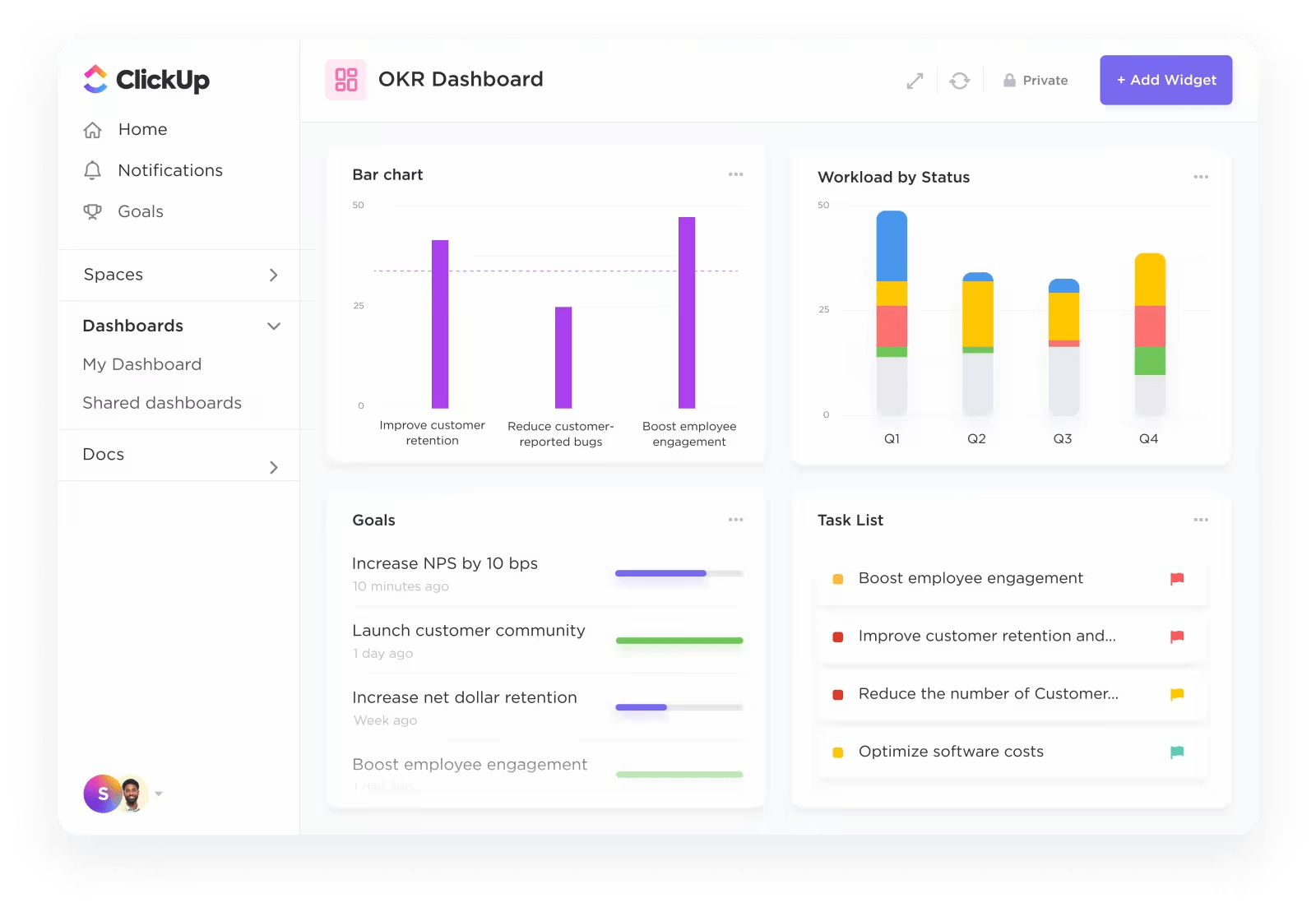Expand the dashboard to fullscreen via diagonal arrow
Viewport: 1316px width, 912px height.
tap(915, 80)
